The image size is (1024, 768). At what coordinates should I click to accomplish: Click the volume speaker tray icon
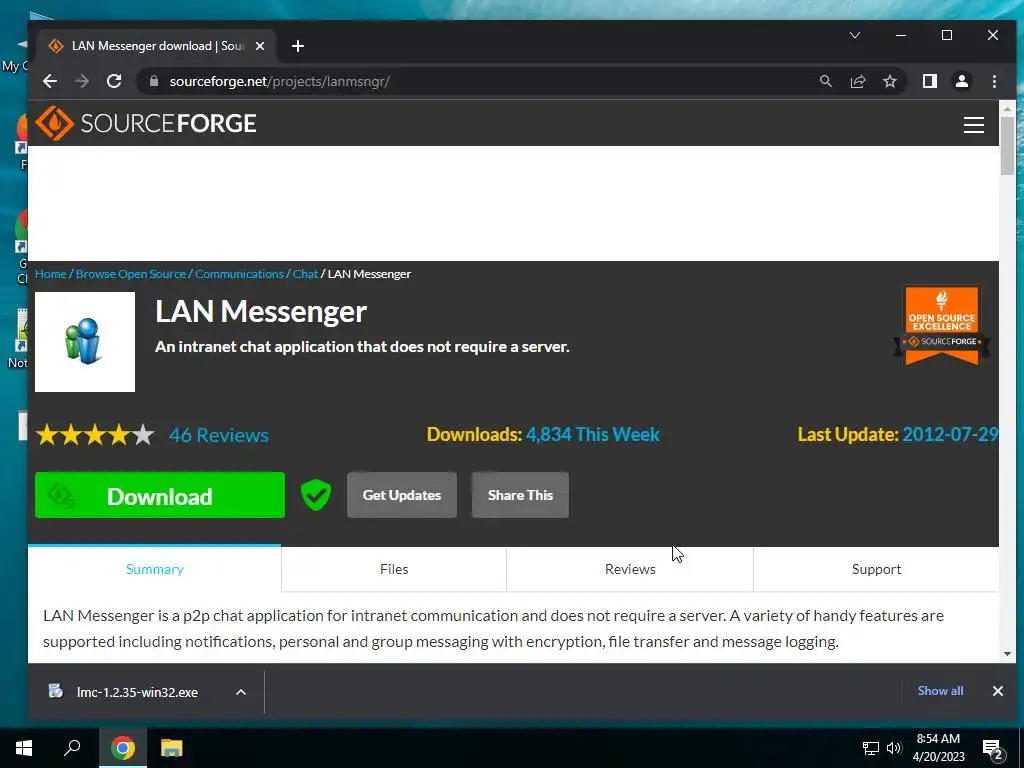point(893,748)
